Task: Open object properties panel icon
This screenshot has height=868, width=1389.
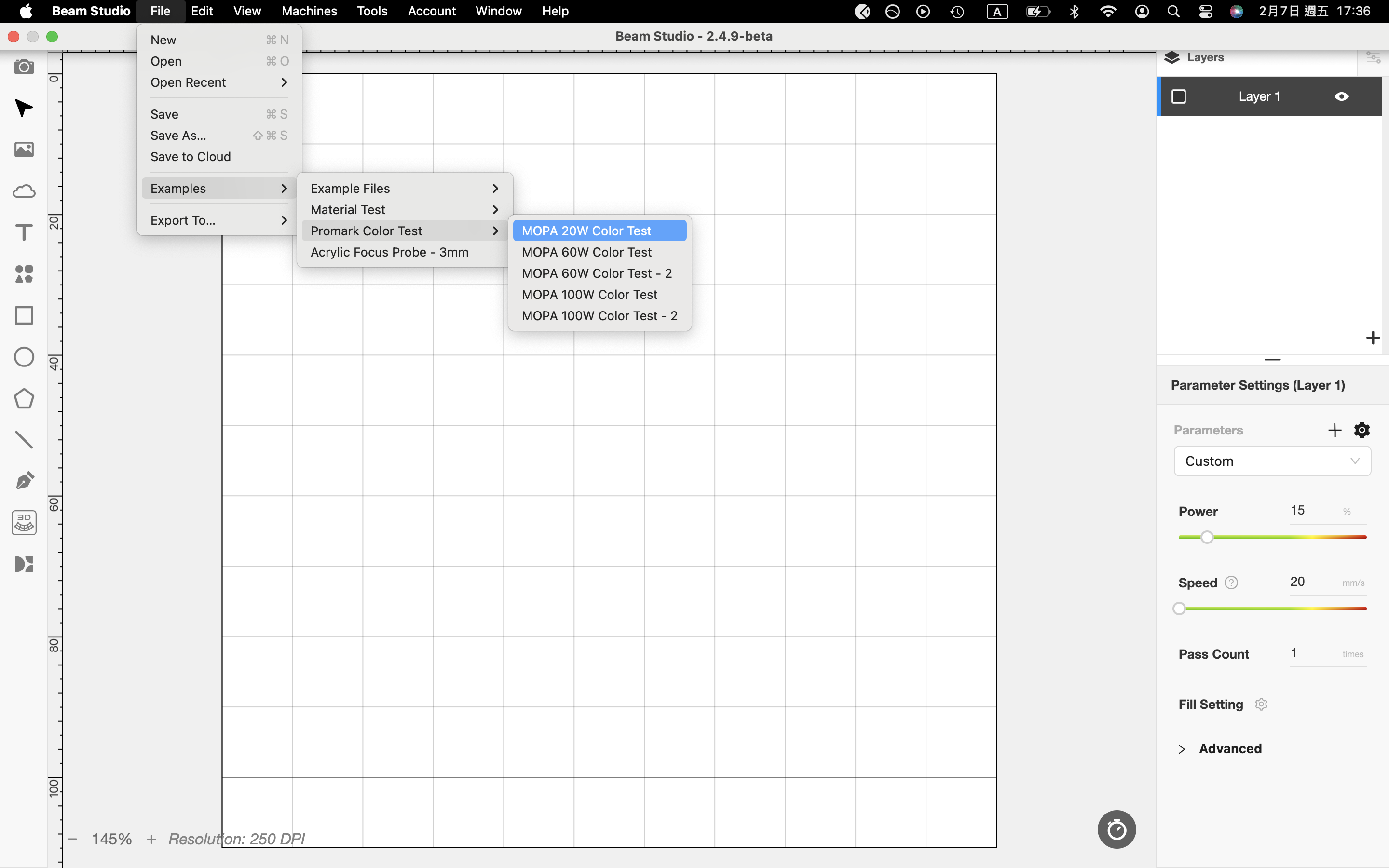Action: 1373,57
